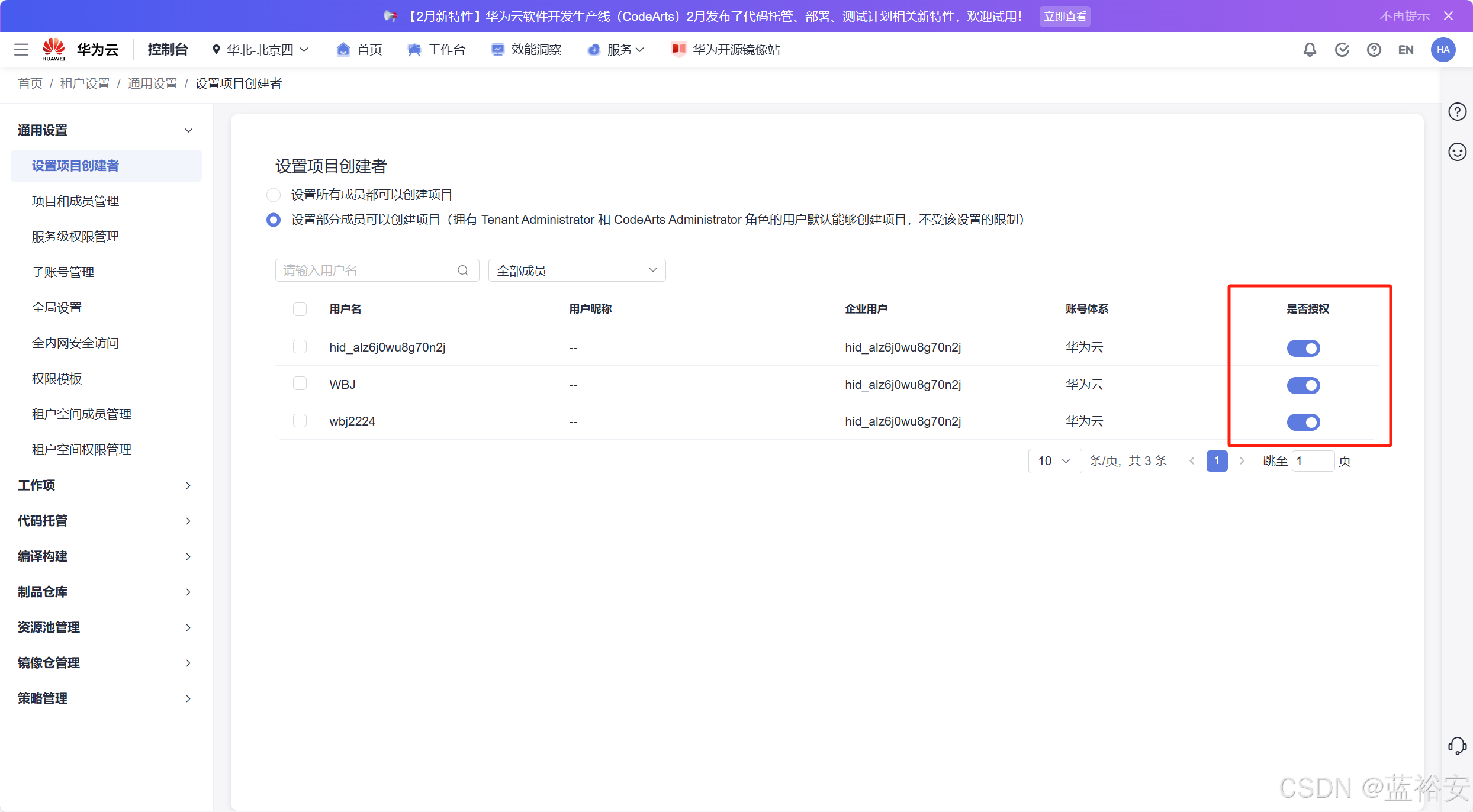Open the page size 10 selector
The image size is (1473, 812).
pyautogui.click(x=1054, y=461)
